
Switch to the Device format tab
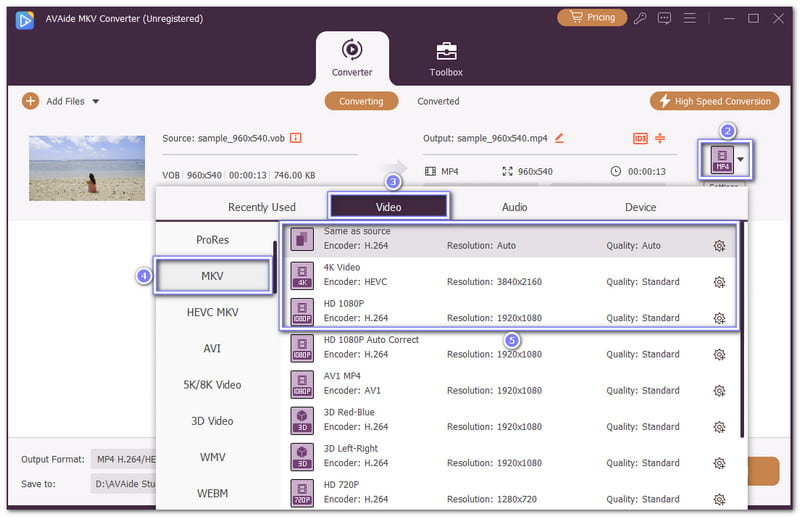pyautogui.click(x=641, y=207)
